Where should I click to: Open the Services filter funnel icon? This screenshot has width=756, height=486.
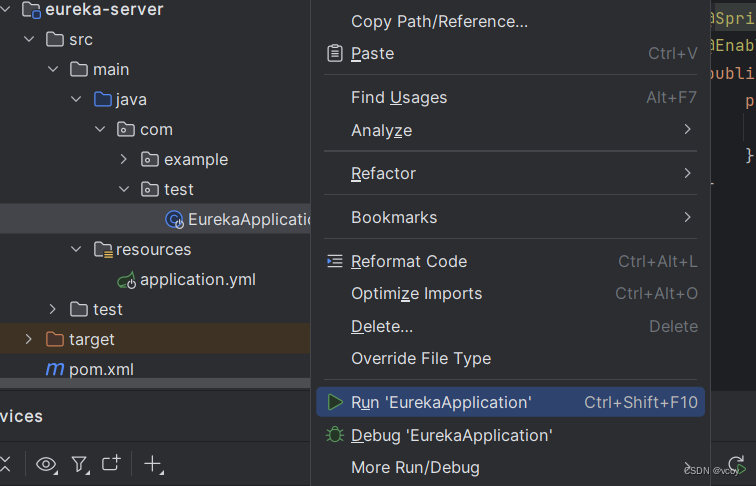80,464
